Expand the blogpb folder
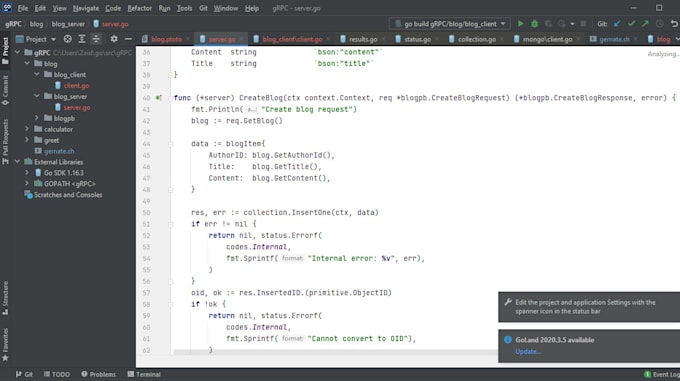This screenshot has height=381, width=680. [x=37, y=118]
